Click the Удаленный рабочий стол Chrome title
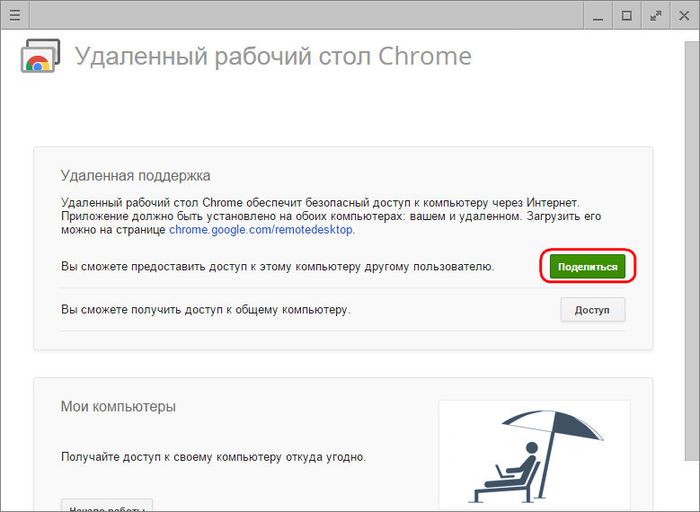Image resolution: width=700 pixels, height=512 pixels. (273, 56)
